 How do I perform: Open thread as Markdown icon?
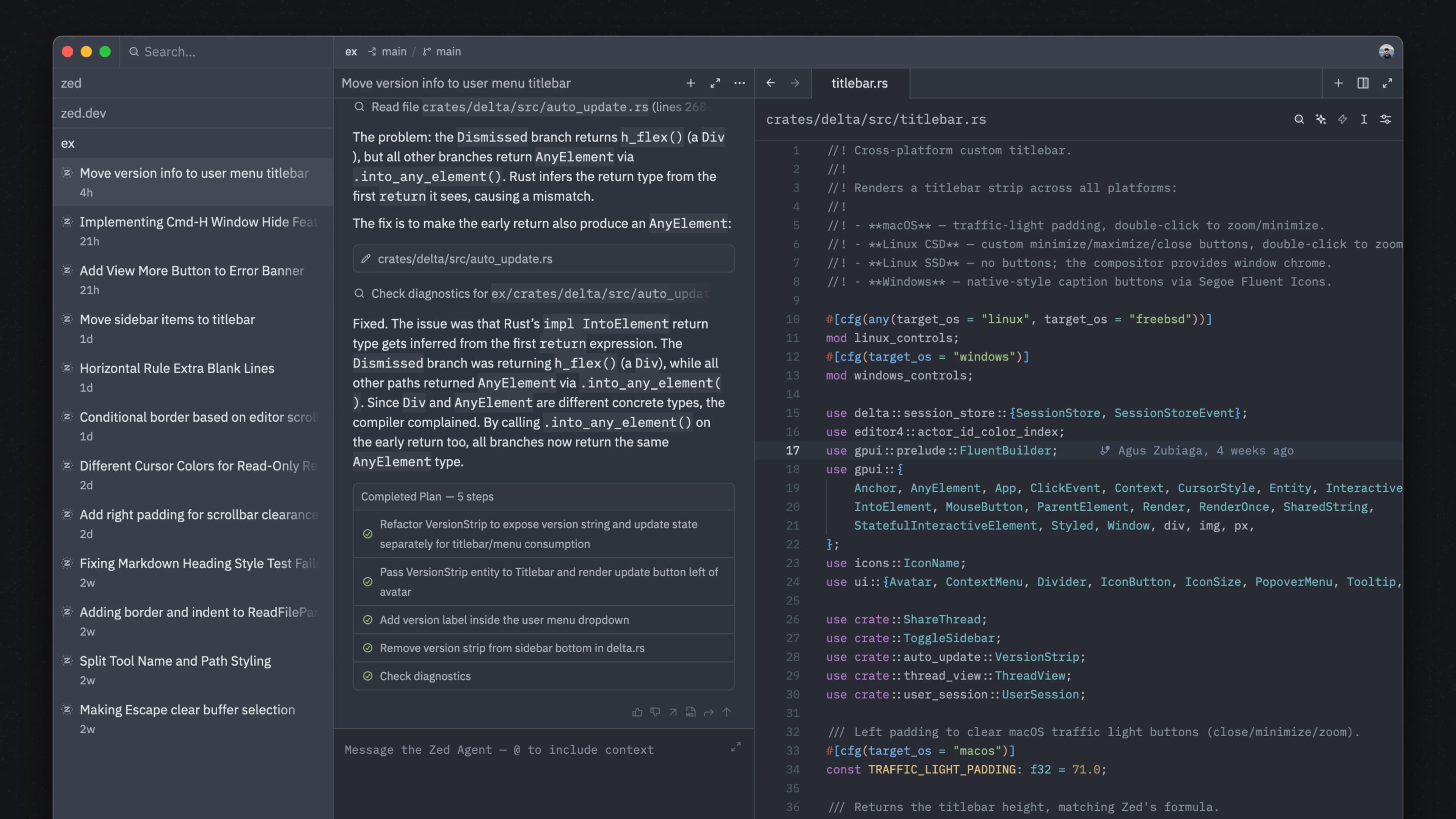(691, 712)
